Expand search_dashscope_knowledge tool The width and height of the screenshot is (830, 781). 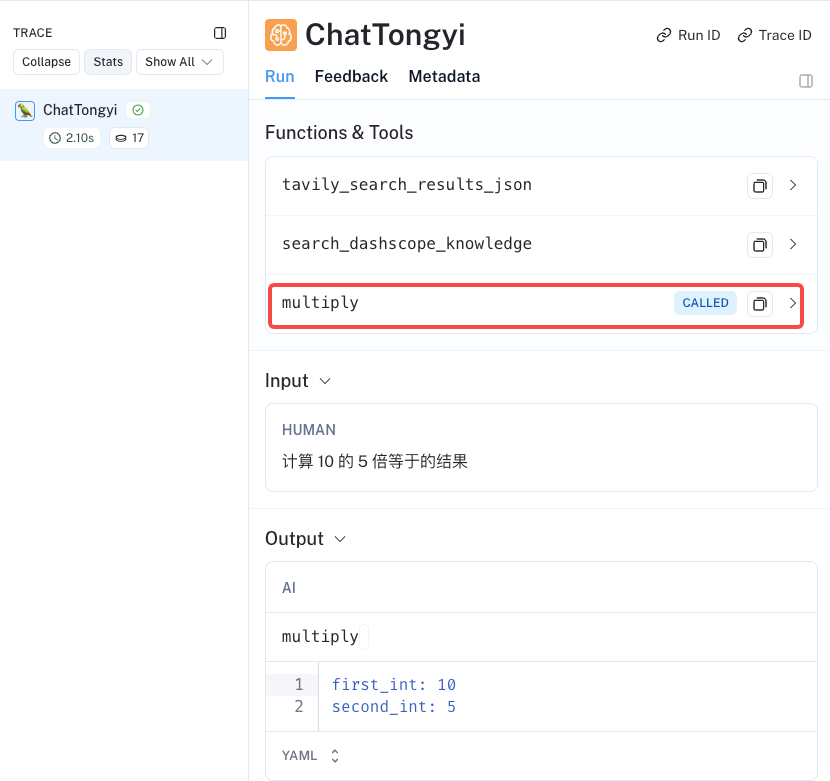click(792, 244)
